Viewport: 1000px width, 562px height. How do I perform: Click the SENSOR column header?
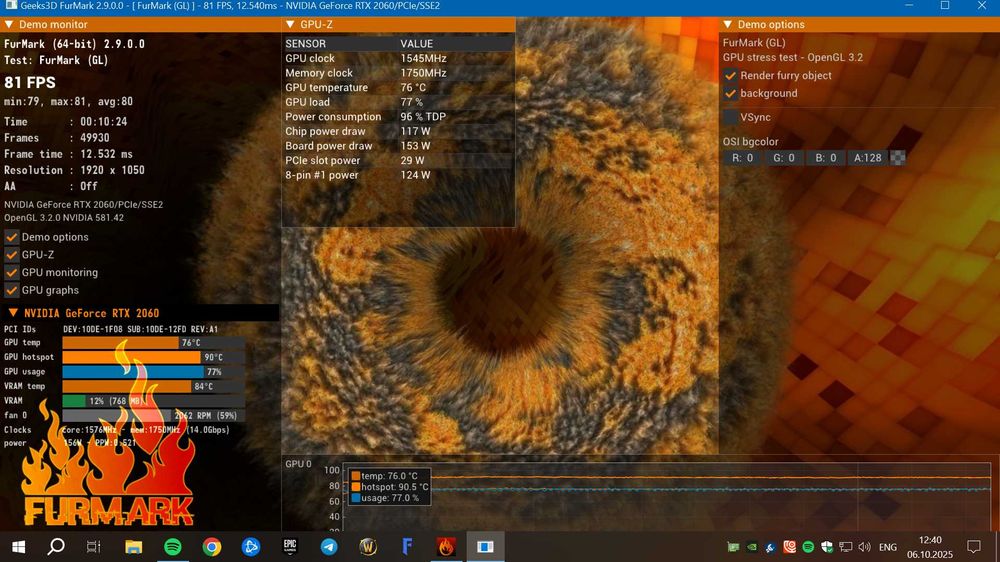305,43
